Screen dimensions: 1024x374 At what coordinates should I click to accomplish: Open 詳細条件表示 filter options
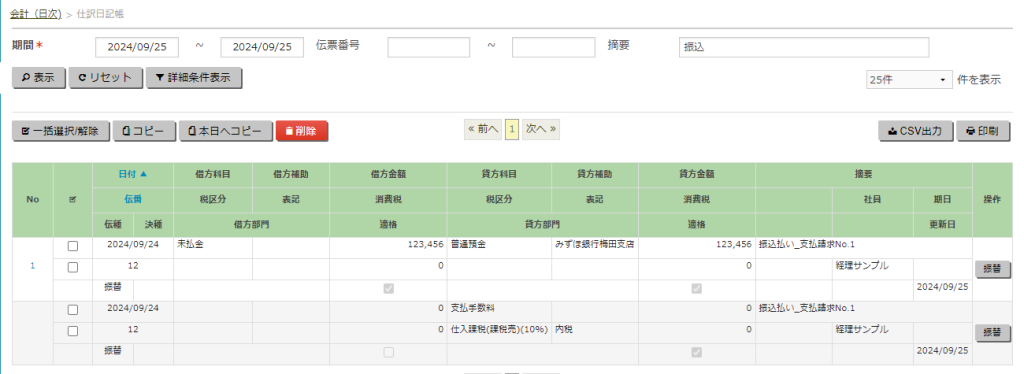[x=193, y=78]
